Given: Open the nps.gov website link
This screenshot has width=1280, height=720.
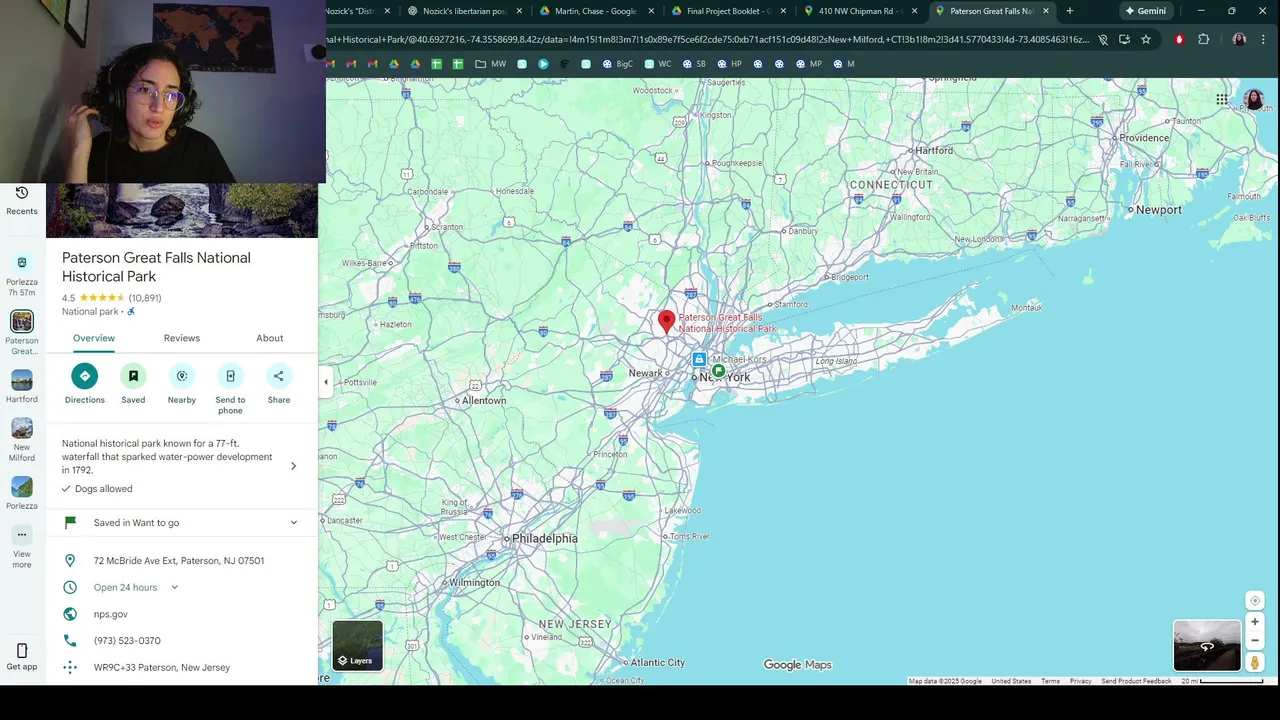Looking at the screenshot, I should (x=111, y=614).
